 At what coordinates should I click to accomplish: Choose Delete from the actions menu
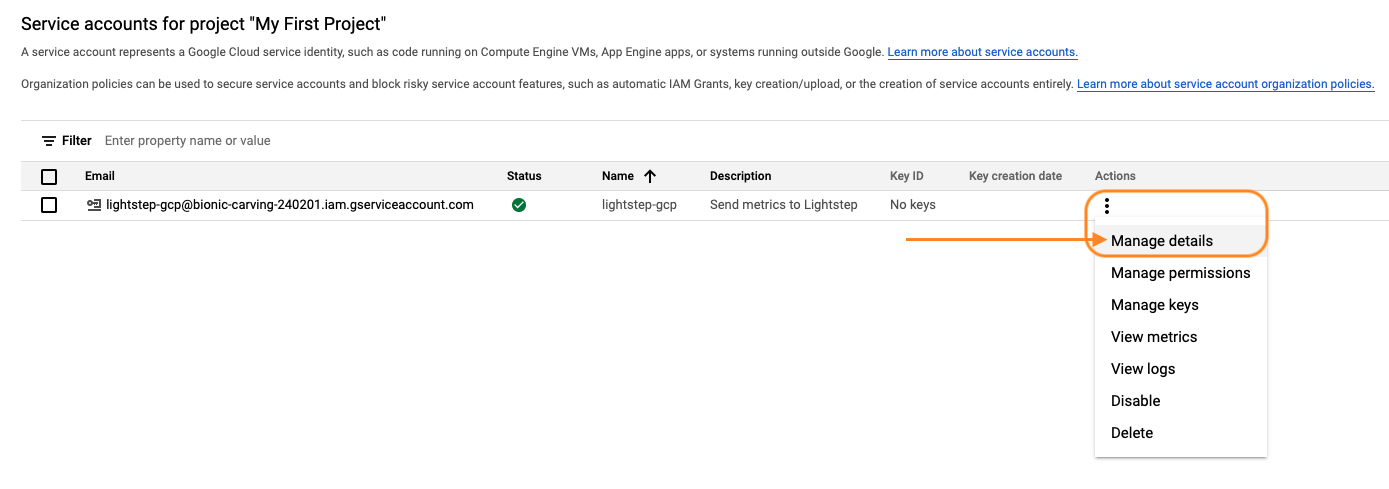click(1131, 433)
